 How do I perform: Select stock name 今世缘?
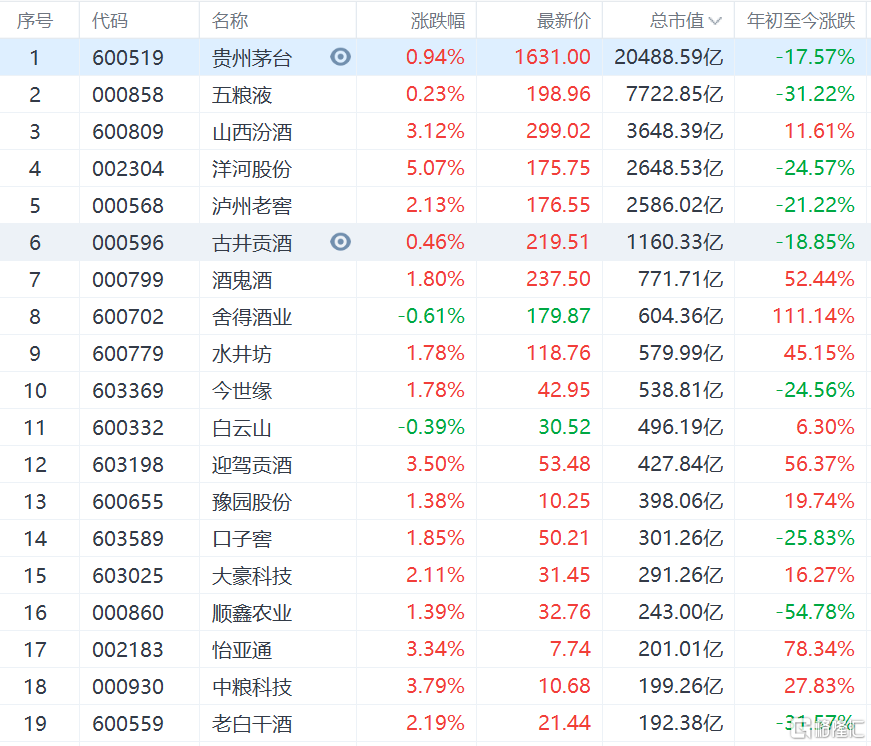[x=242, y=390]
